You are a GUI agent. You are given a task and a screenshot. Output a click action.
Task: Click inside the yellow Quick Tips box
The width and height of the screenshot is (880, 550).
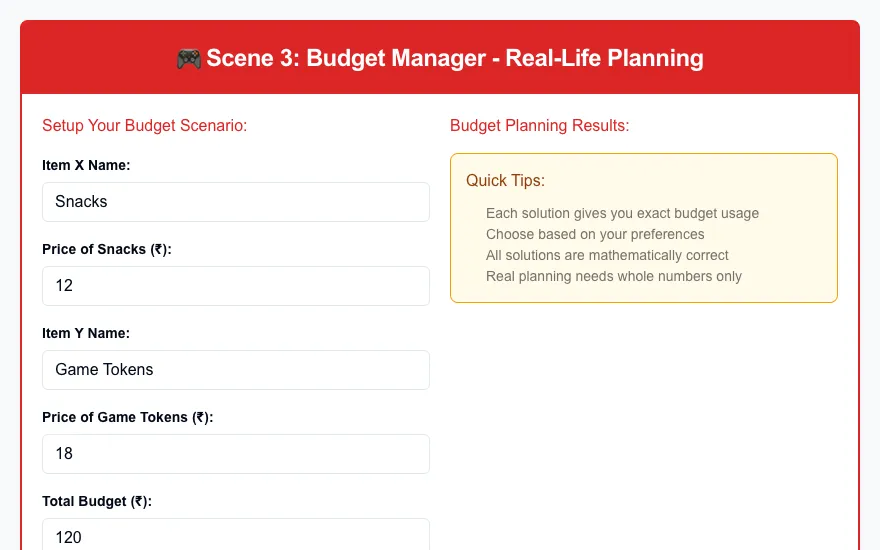point(644,228)
